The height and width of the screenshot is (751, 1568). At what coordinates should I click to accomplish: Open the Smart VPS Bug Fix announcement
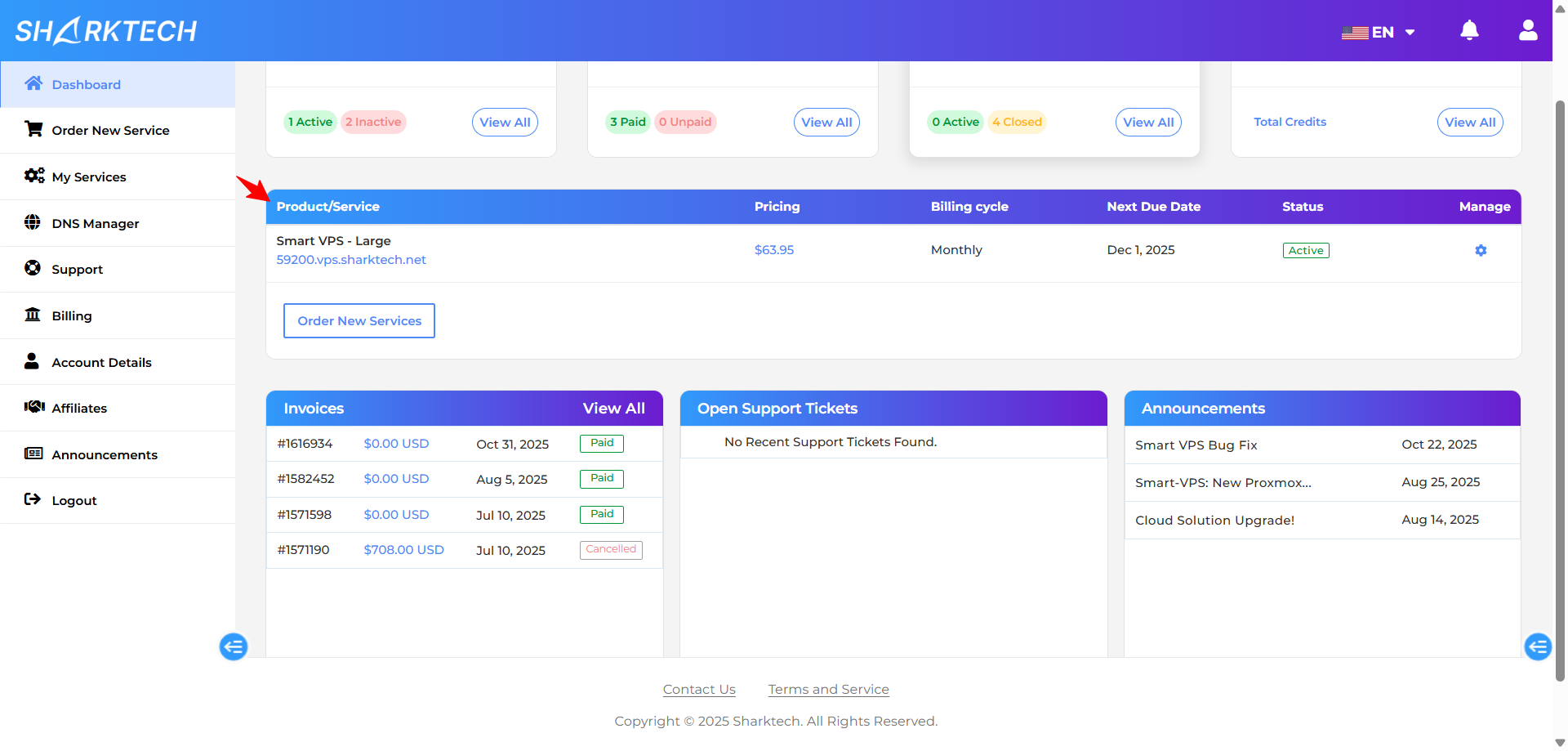coord(1196,445)
